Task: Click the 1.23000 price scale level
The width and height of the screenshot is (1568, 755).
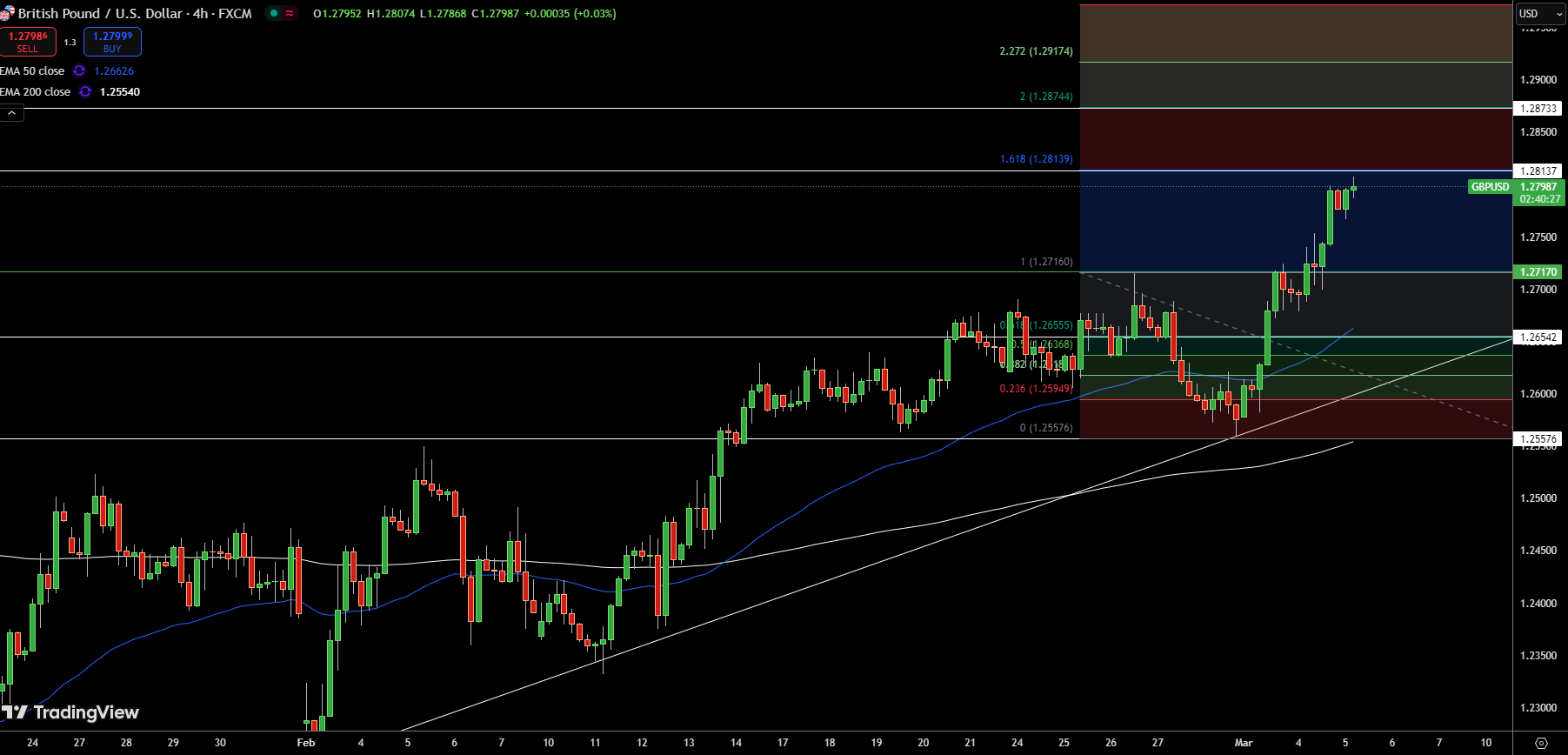Action: (x=1538, y=708)
